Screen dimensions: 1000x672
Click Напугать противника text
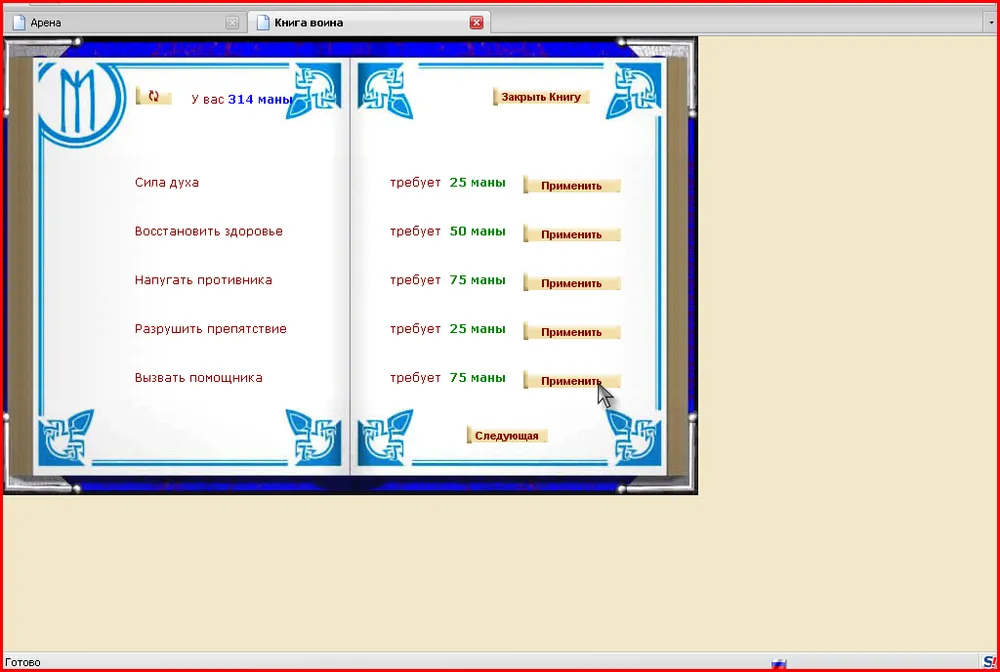(x=203, y=280)
